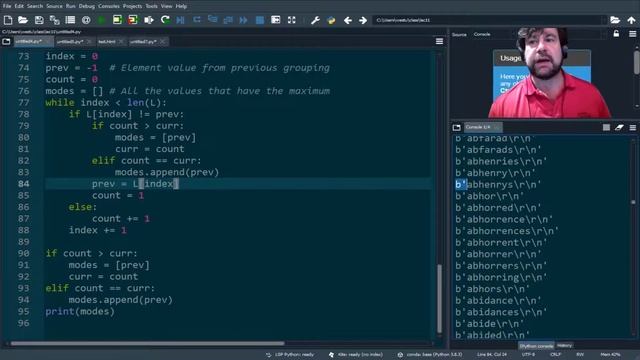Open the Help menu
This screenshot has height=360, width=640.
tap(181, 6)
